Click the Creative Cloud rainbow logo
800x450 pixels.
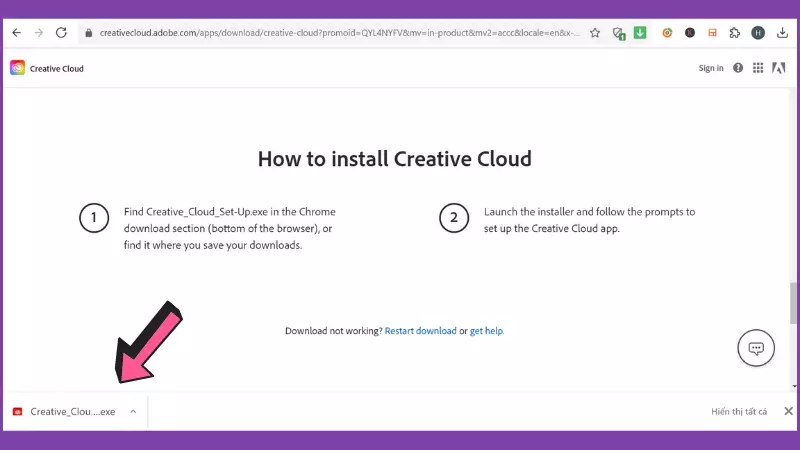coord(17,68)
